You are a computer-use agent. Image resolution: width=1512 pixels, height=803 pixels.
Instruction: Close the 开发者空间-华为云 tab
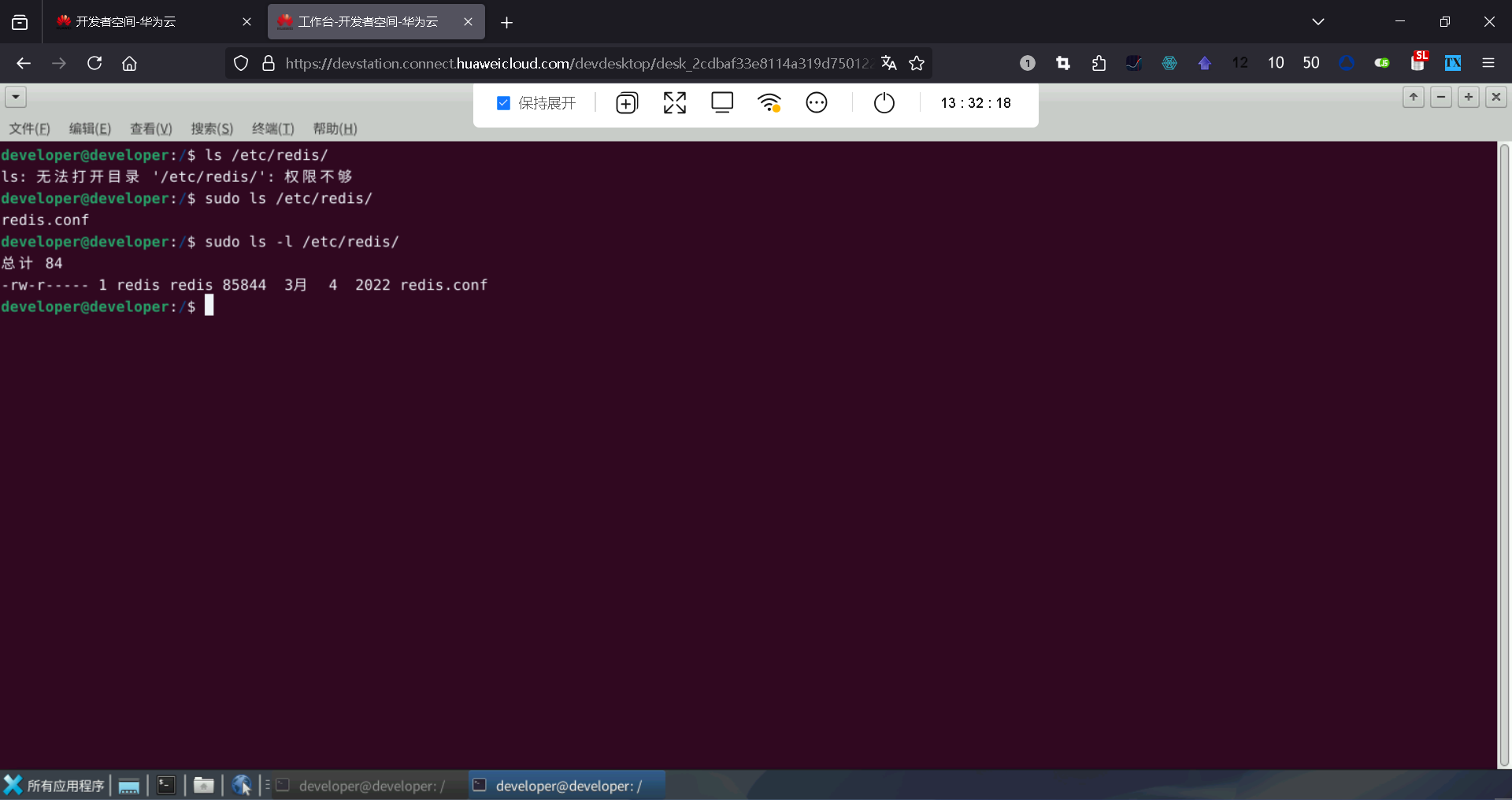pyautogui.click(x=246, y=22)
